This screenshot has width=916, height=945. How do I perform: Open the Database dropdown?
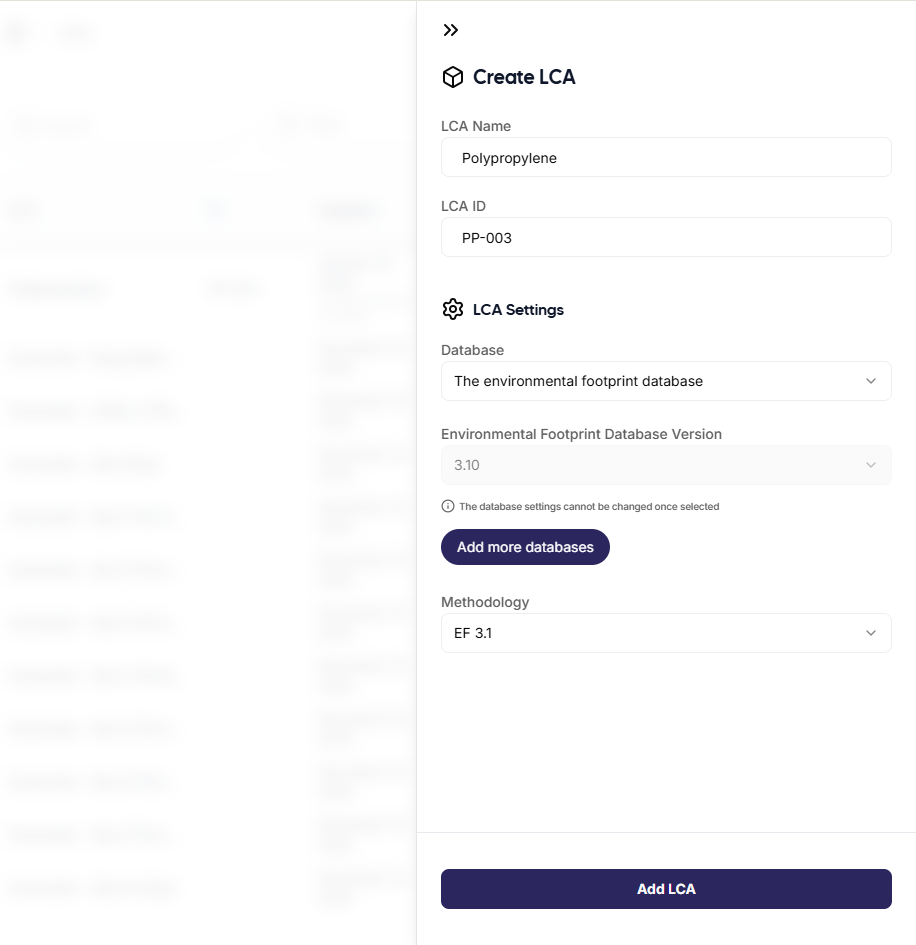point(666,381)
